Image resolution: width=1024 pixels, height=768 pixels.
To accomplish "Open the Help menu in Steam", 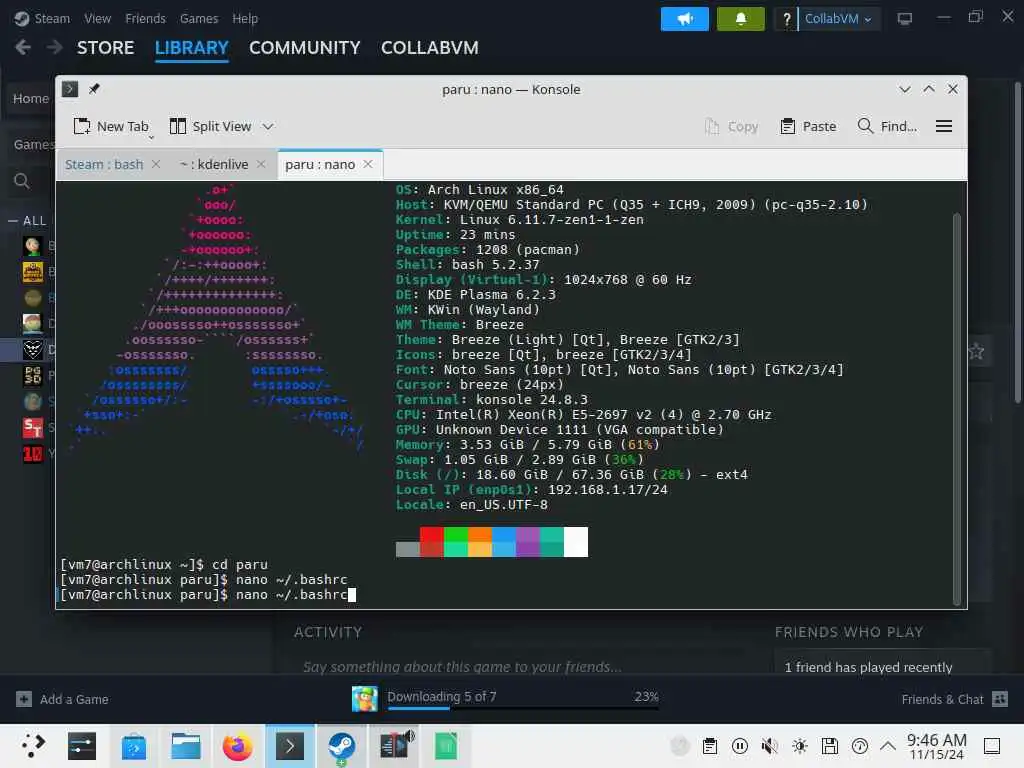I will 245,18.
